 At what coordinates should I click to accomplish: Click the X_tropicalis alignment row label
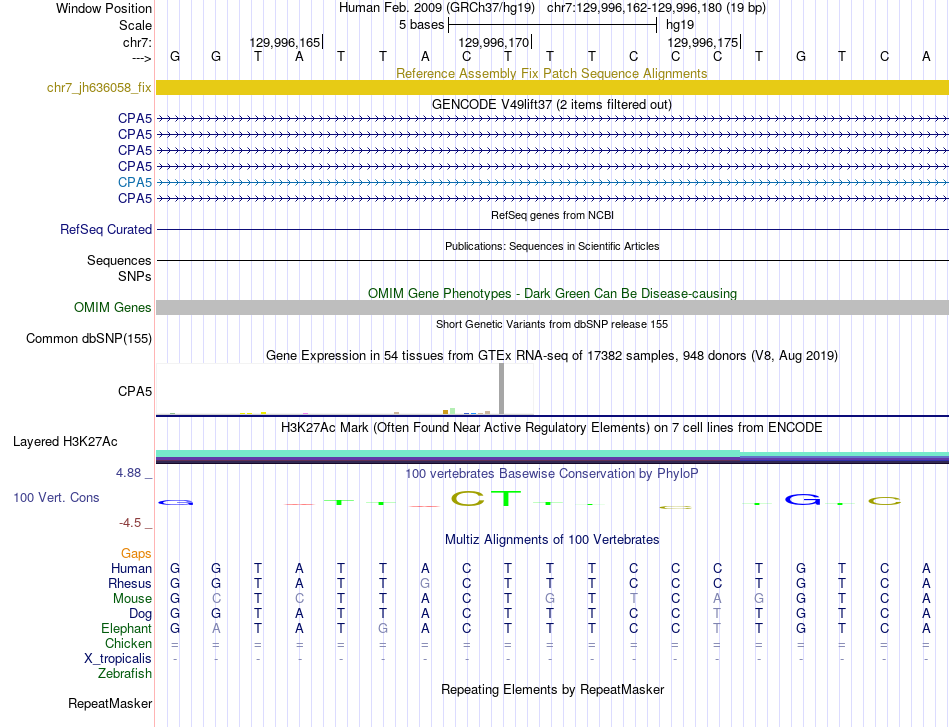(118, 659)
